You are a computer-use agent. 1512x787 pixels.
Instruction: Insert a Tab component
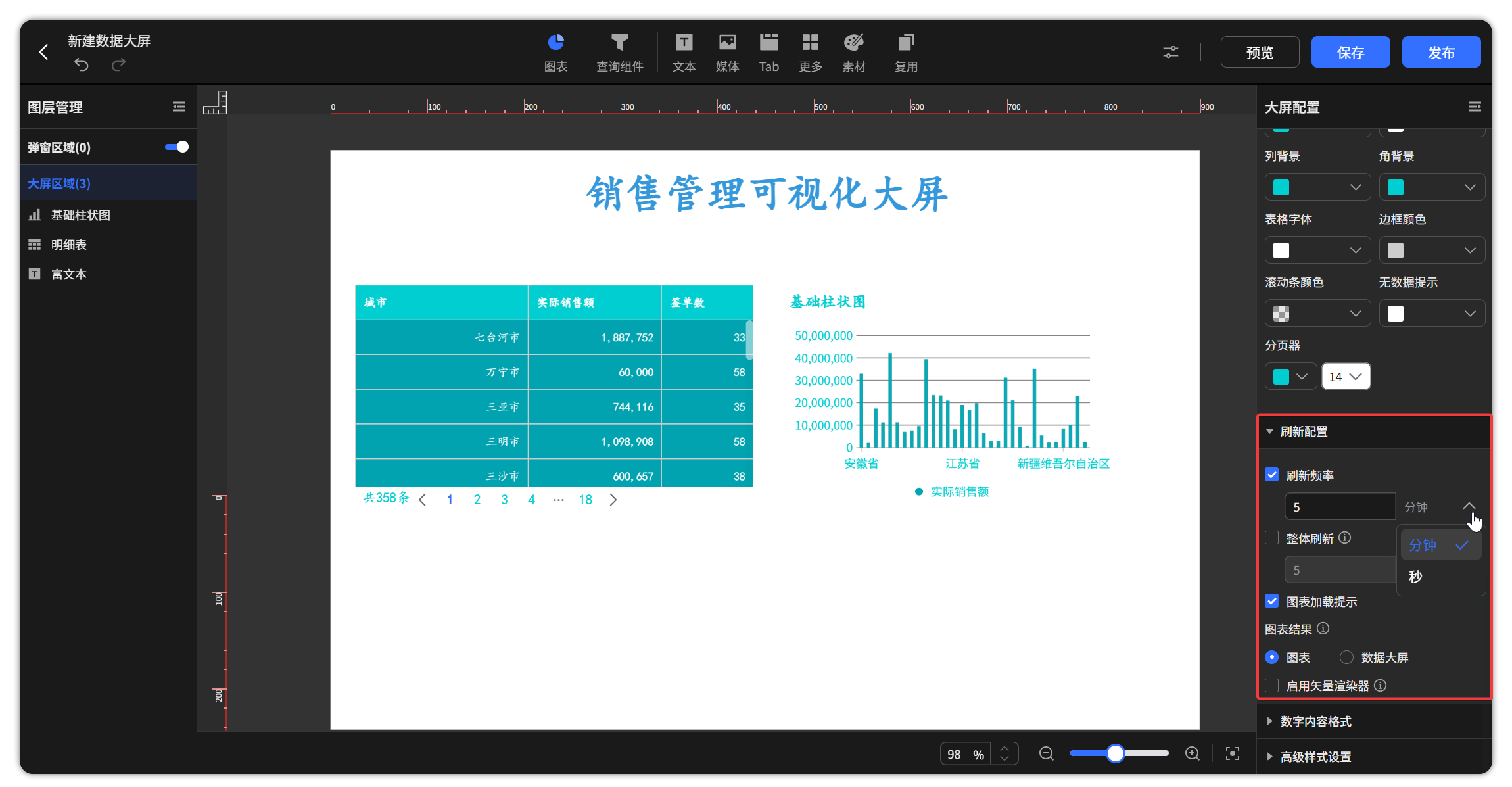coord(768,53)
